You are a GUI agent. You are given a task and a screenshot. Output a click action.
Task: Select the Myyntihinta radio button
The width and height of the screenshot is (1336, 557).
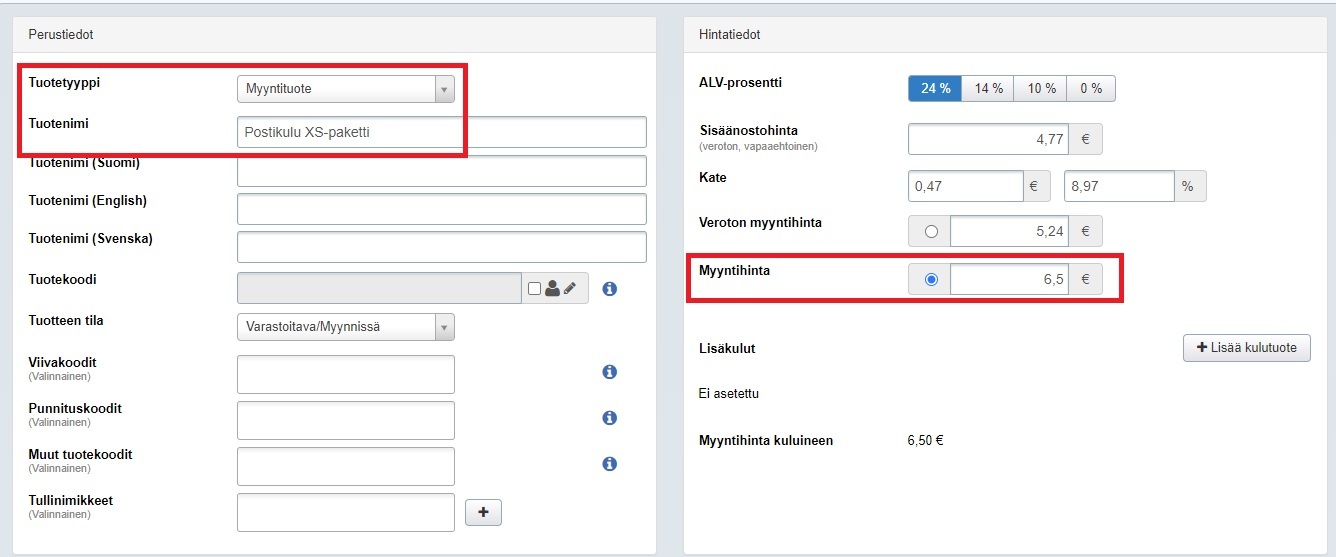(x=932, y=280)
